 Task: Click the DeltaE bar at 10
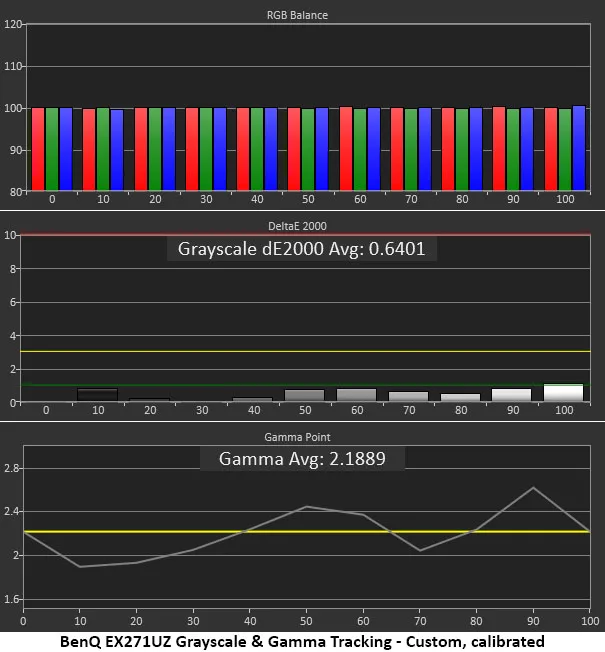(97, 395)
